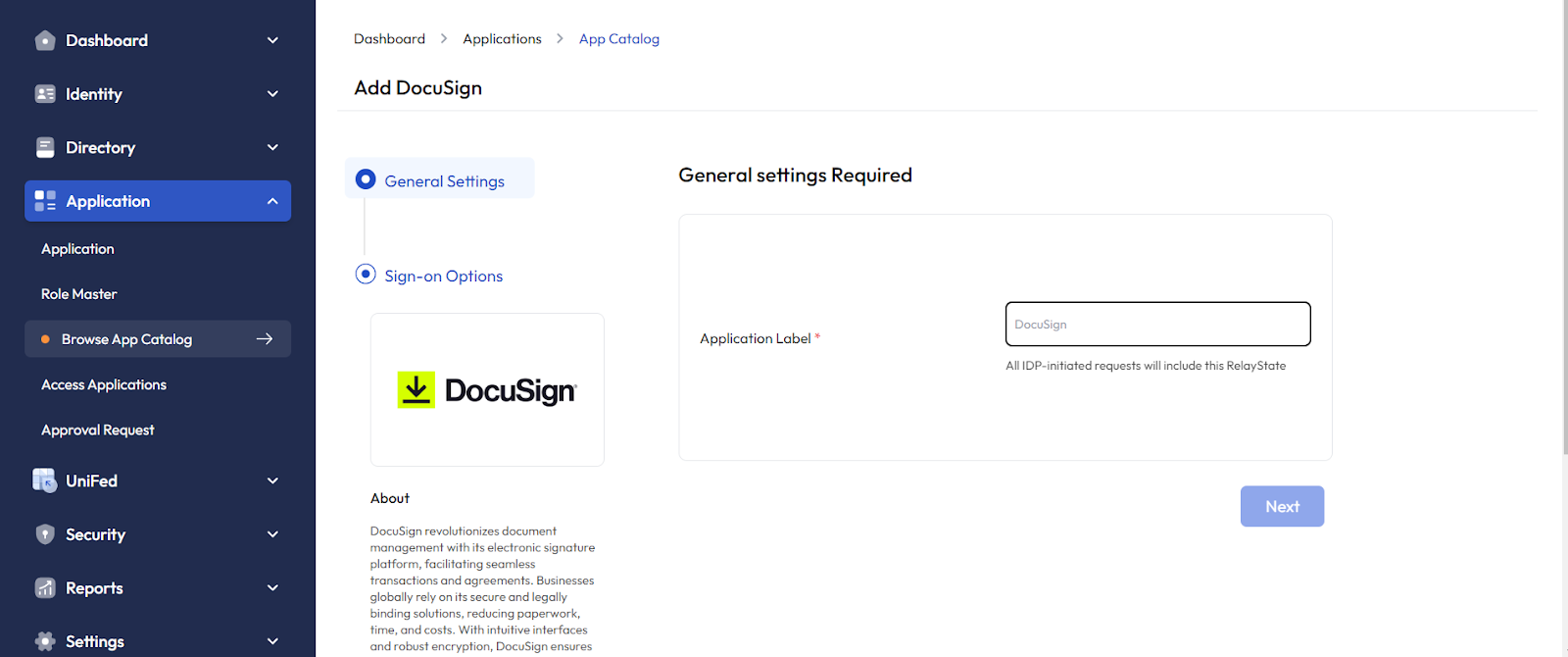Screen dimensions: 1568x657
Task: Click the Identity label in sidebar
Action: (x=94, y=94)
